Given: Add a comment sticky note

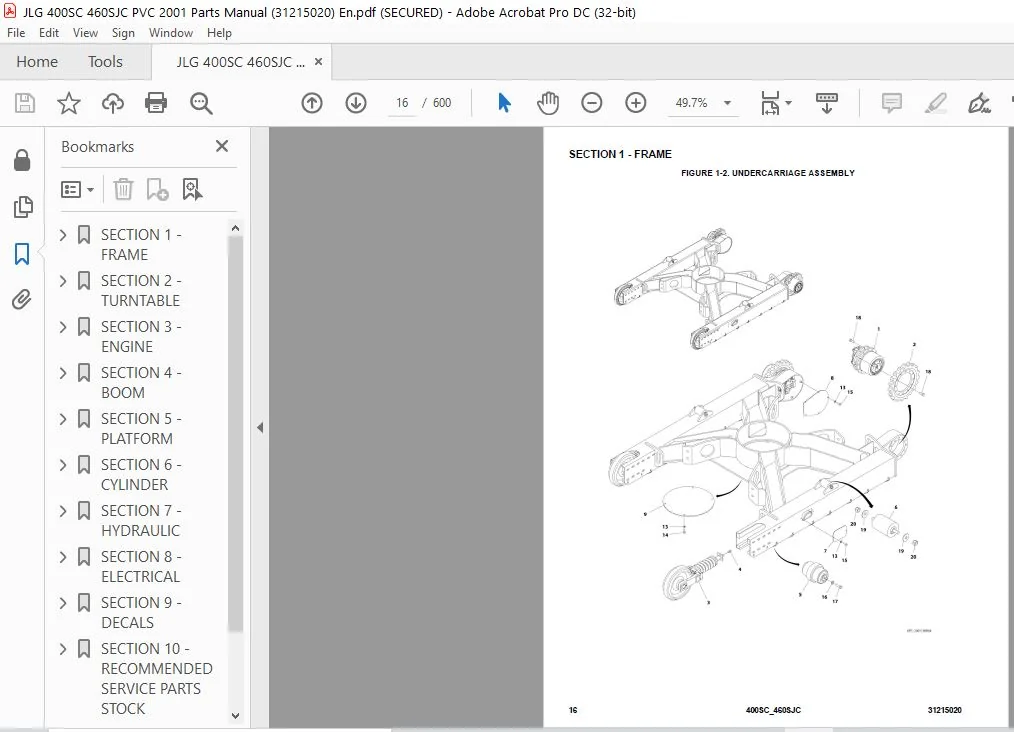Looking at the screenshot, I should 891,103.
